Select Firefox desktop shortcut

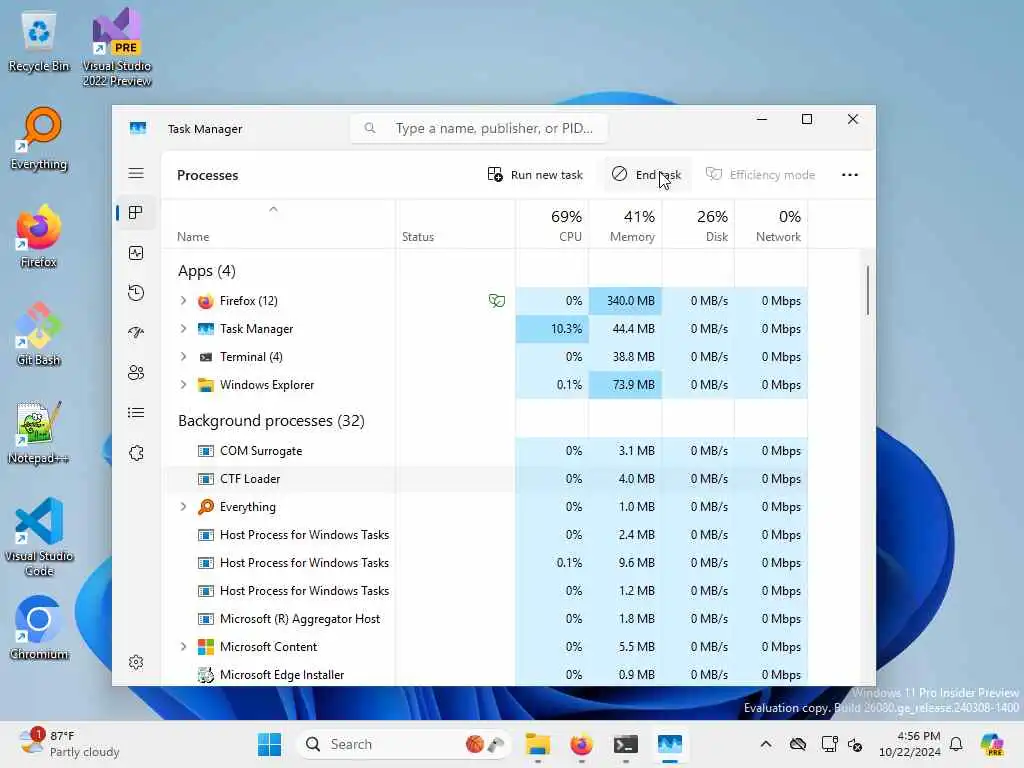[x=39, y=236]
